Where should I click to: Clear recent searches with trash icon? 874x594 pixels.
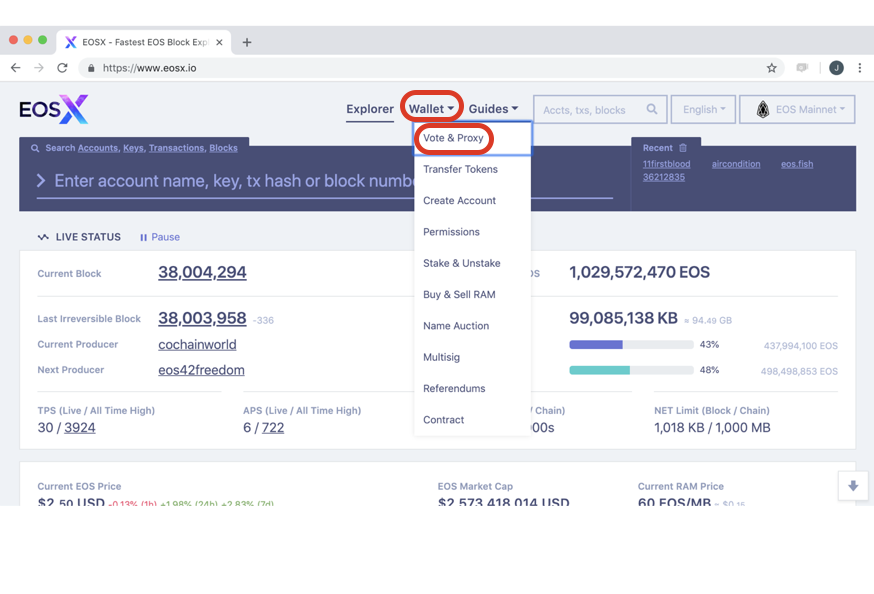click(x=683, y=148)
